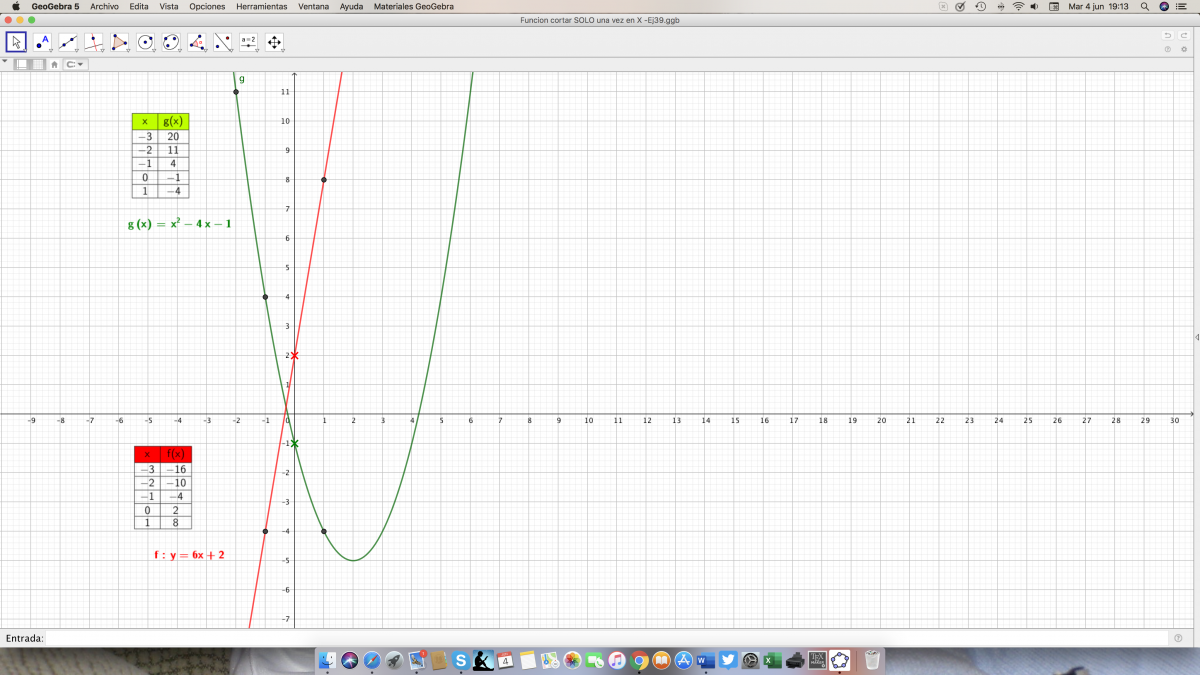Select the Circle with center tool

click(x=146, y=42)
